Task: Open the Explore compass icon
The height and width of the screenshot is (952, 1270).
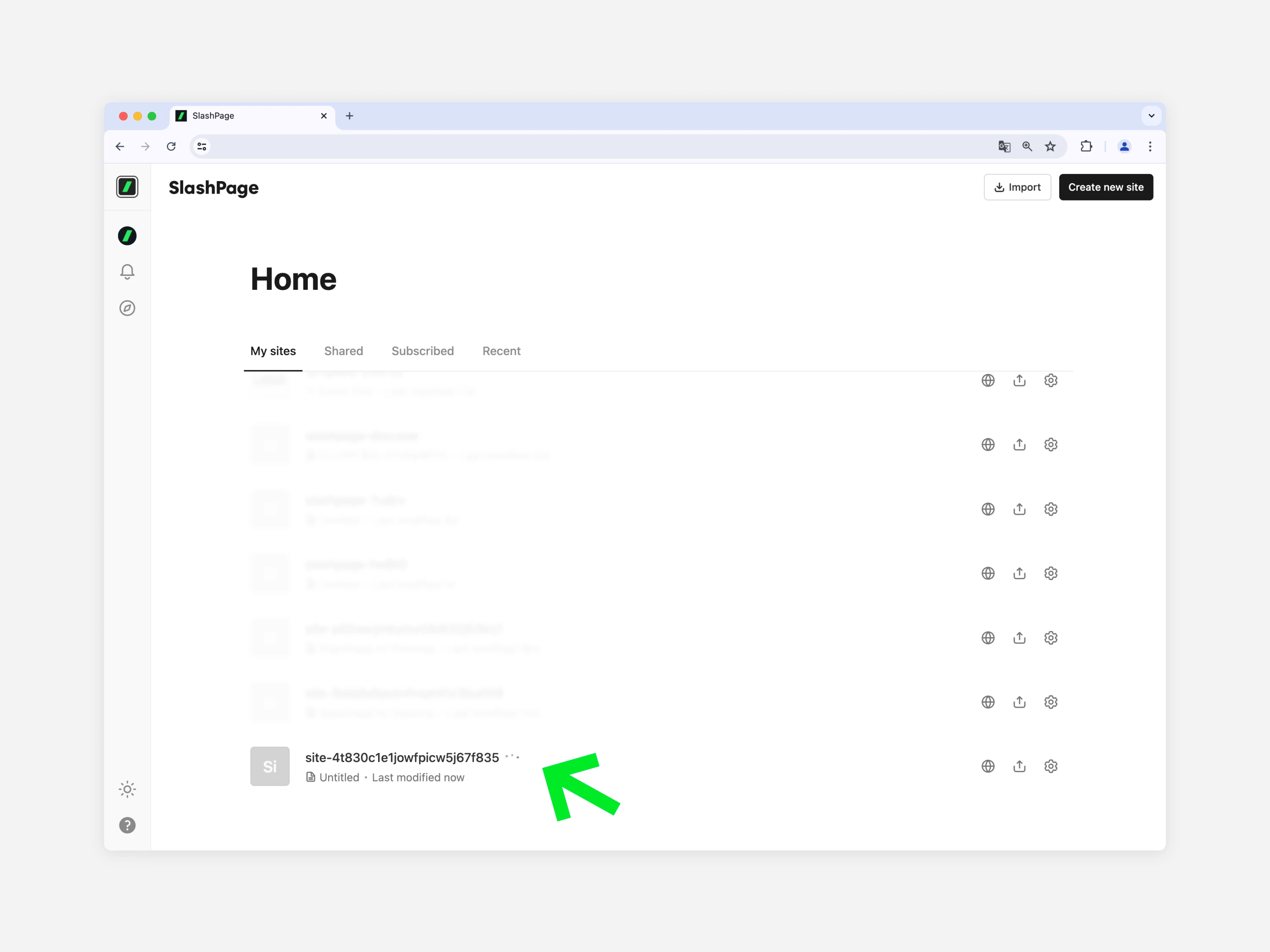Action: coord(127,308)
